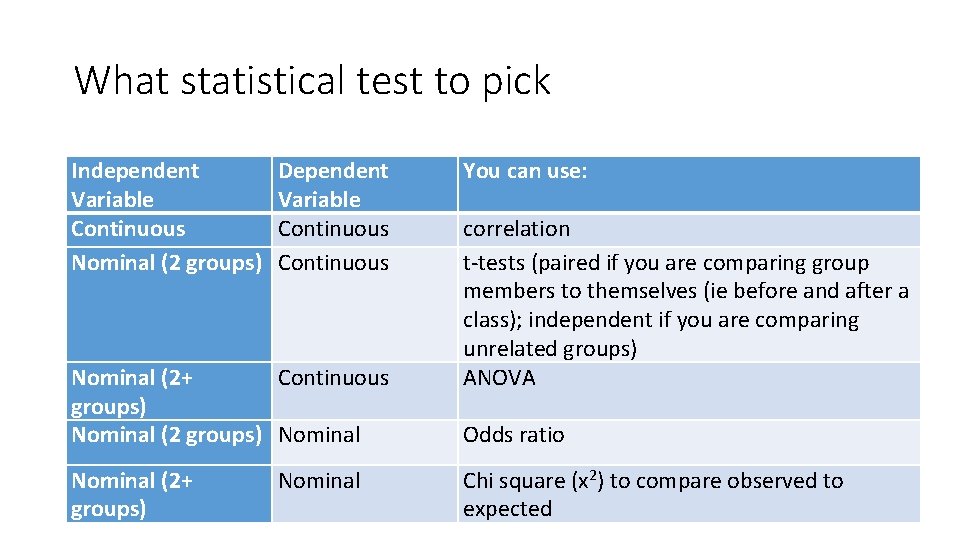The height and width of the screenshot is (540, 960).
Task: Click 'Nominal (2+ groups)' in the Chi square row
Action: (x=132, y=494)
